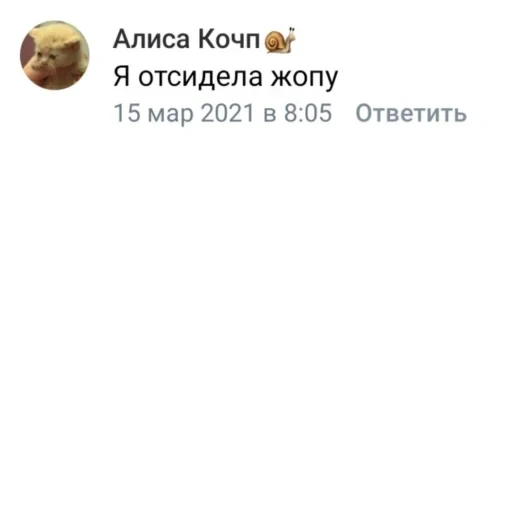Click the time 8:05 in the timestamp

308,113
